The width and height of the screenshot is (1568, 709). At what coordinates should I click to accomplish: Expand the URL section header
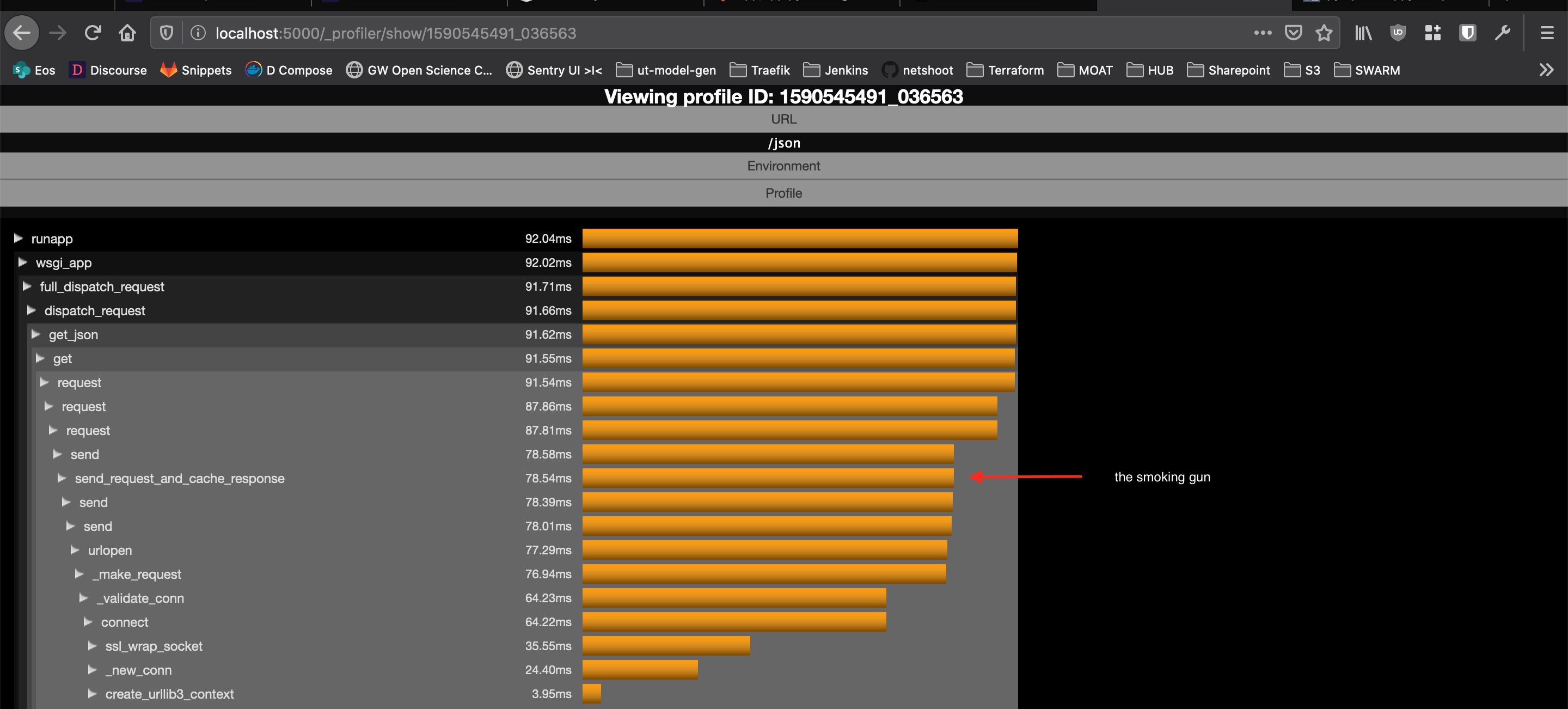[x=784, y=119]
